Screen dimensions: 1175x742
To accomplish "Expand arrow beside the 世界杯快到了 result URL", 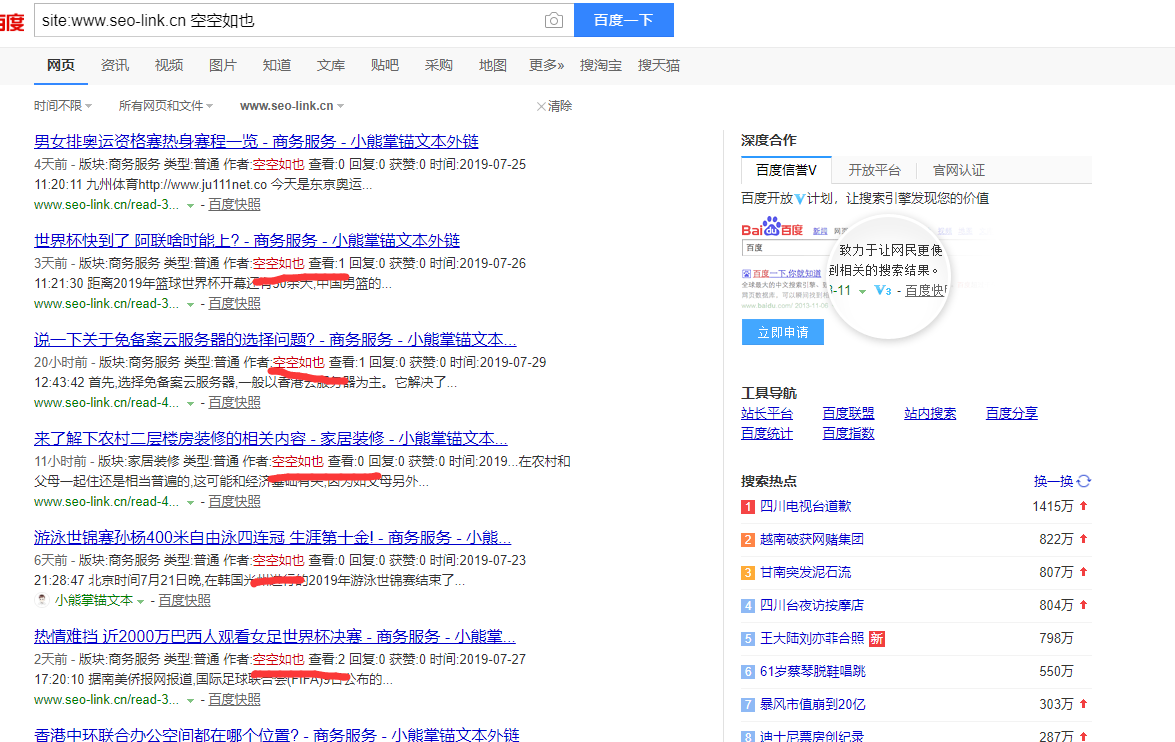I will 190,304.
